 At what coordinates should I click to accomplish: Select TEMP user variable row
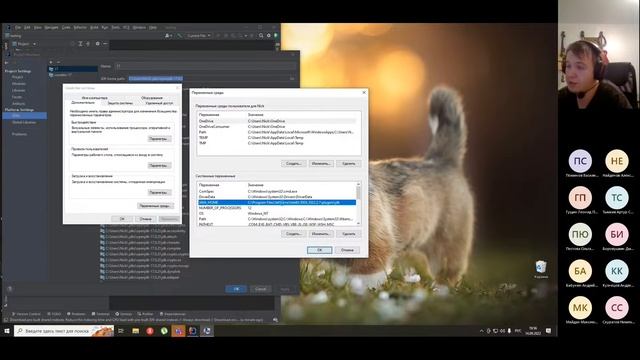click(277, 138)
